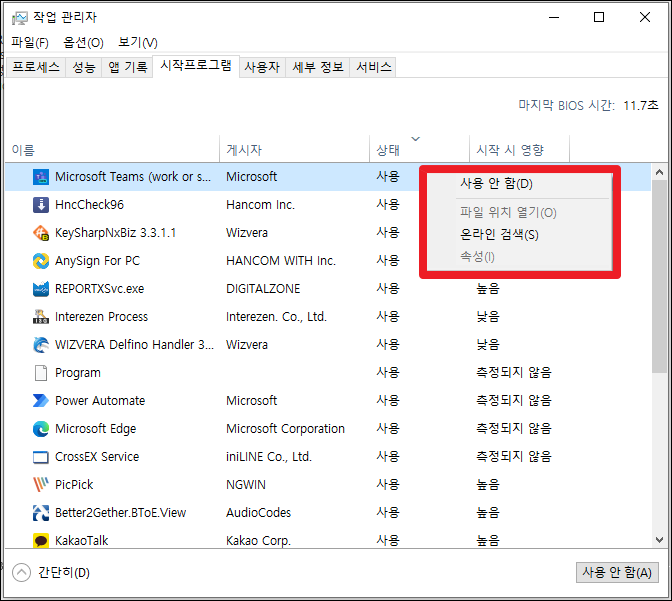Switch to the 프로세스 tab
The height and width of the screenshot is (601, 672).
click(36, 67)
